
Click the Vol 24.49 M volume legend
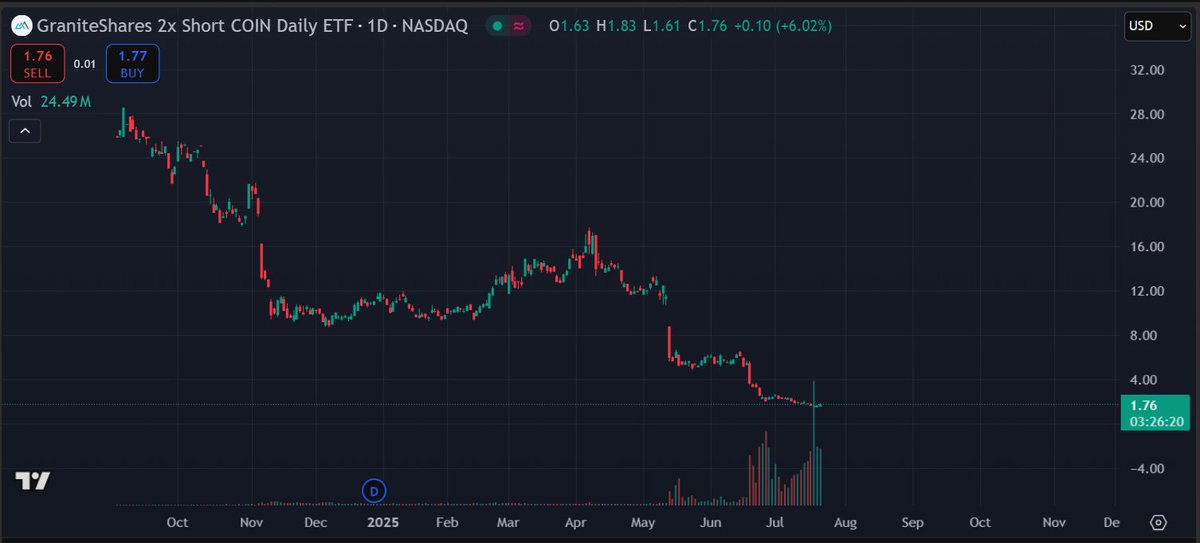pos(52,101)
